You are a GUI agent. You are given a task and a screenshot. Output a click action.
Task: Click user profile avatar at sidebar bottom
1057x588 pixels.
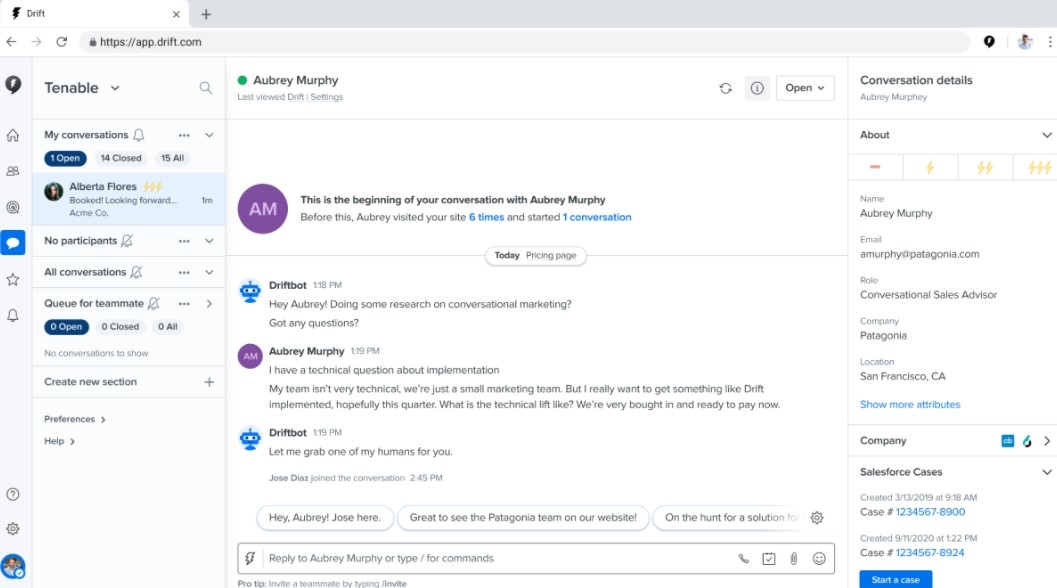click(x=13, y=566)
